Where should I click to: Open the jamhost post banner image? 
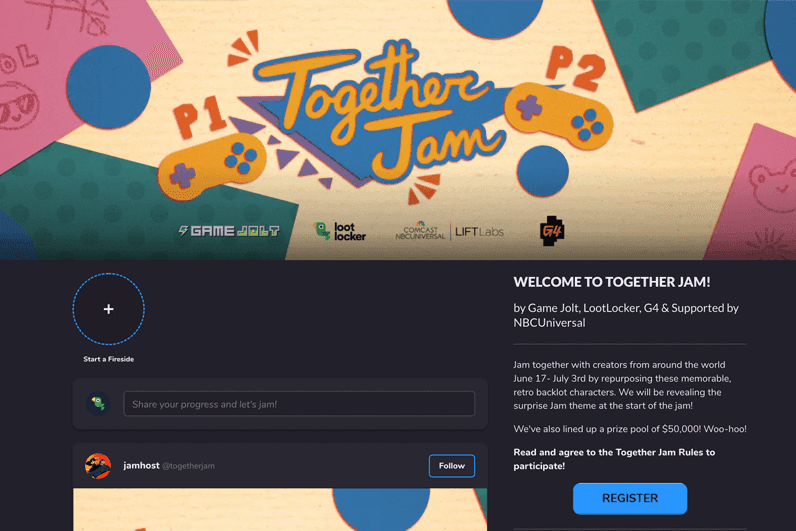coord(280,510)
